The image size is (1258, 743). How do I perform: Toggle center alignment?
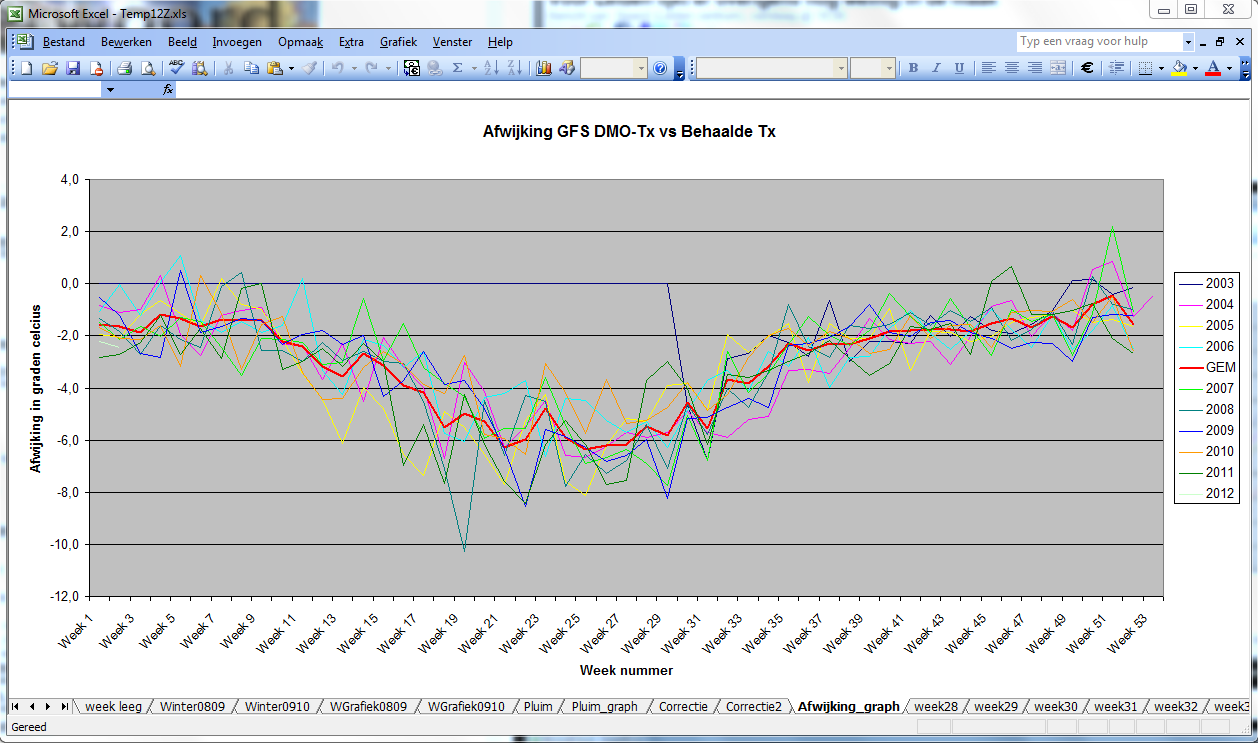tap(1011, 68)
